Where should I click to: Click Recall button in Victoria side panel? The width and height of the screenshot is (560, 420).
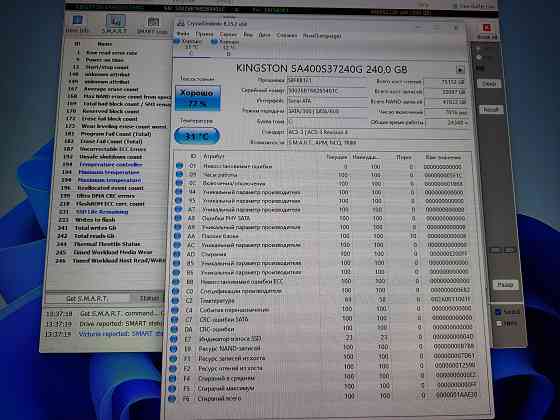coord(491,110)
